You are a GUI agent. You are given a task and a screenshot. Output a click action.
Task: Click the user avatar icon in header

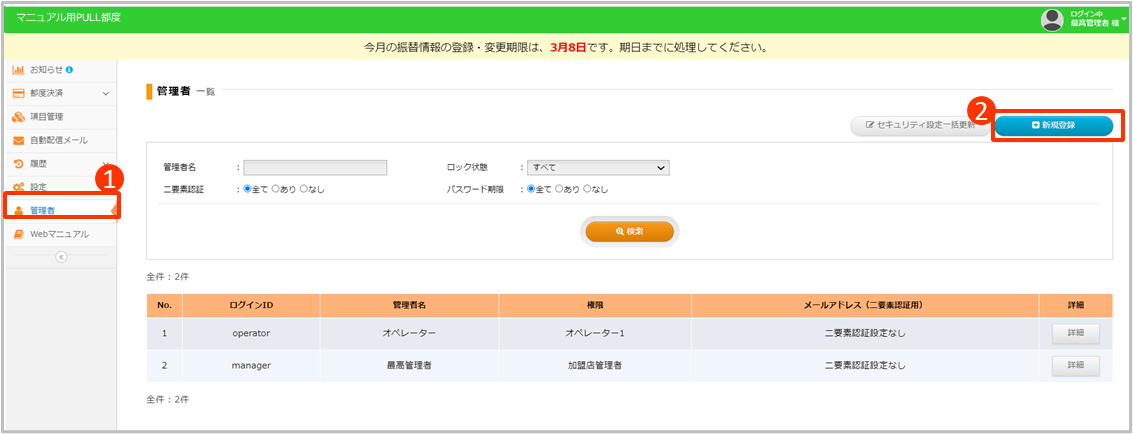click(x=1051, y=19)
